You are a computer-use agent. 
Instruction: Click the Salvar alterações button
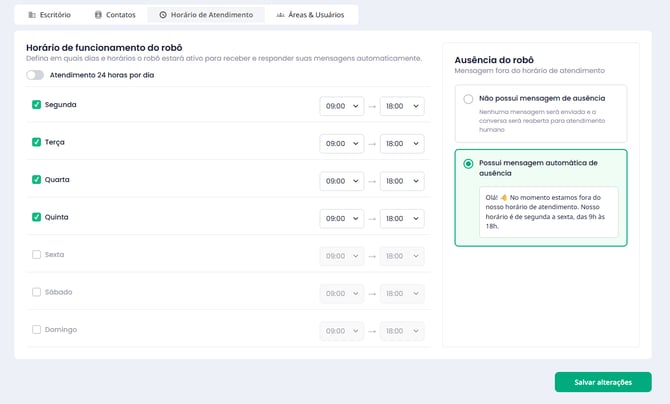[603, 382]
